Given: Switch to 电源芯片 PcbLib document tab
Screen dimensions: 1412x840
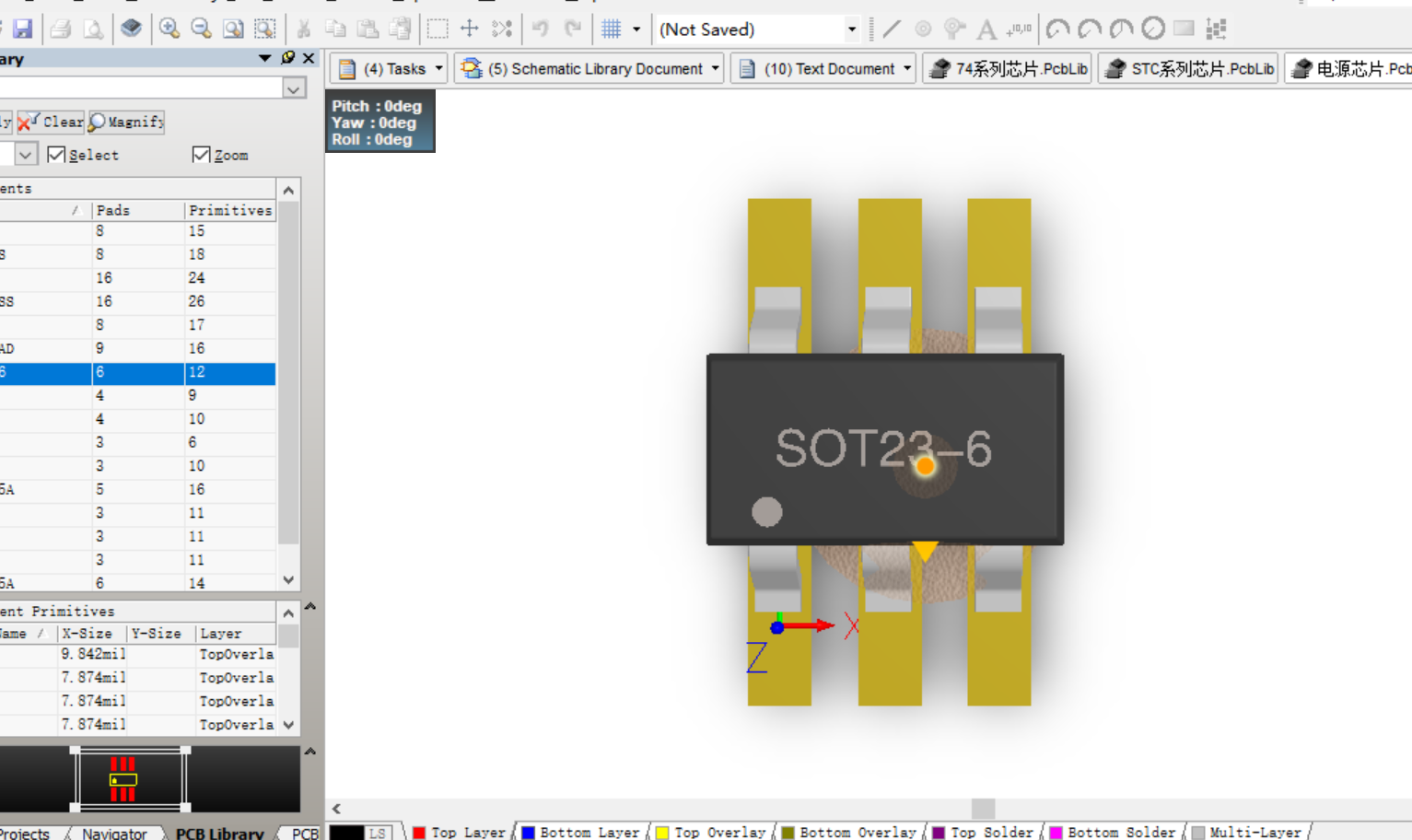Looking at the screenshot, I should (1349, 69).
